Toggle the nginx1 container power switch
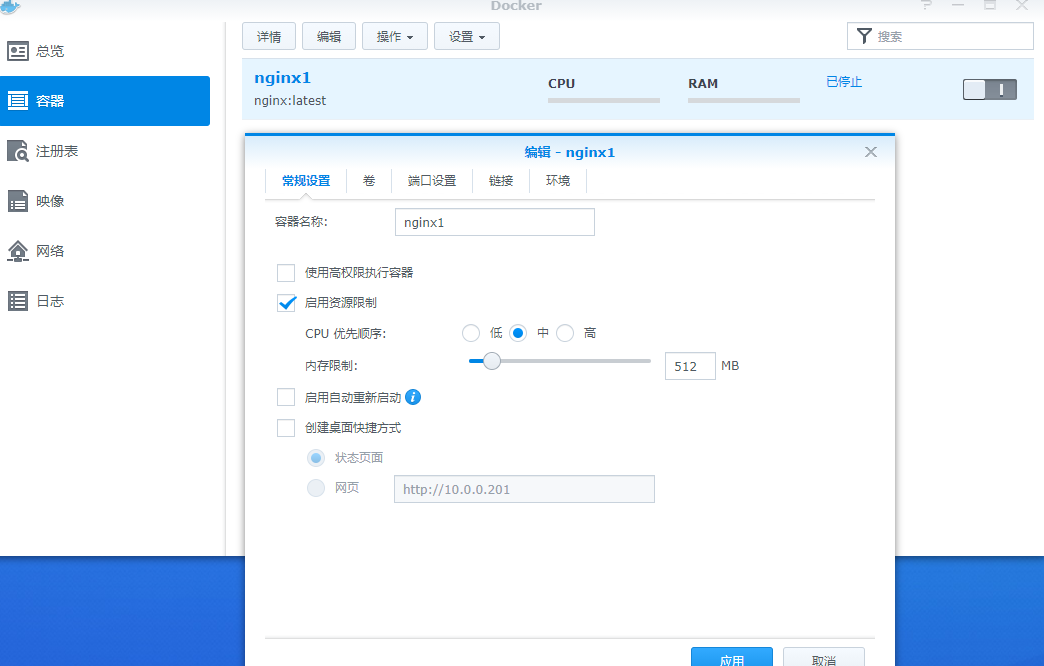This screenshot has width=1044, height=666. [989, 89]
